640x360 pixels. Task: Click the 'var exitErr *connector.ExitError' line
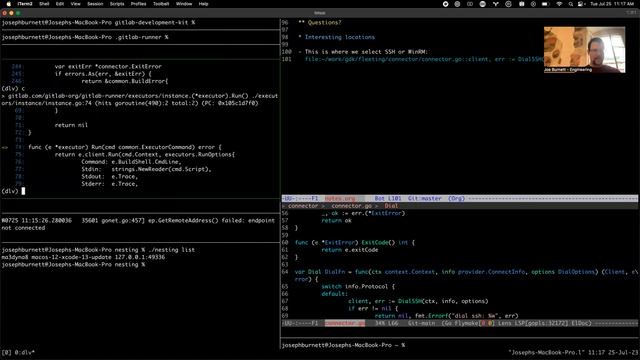(x=108, y=67)
